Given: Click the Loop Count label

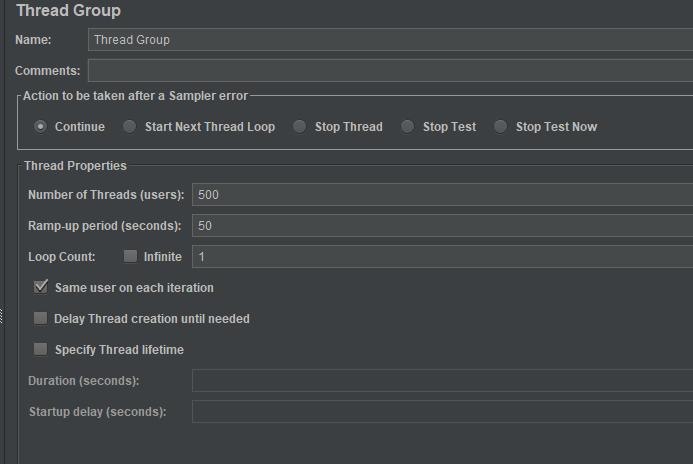Looking at the screenshot, I should (x=61, y=257).
